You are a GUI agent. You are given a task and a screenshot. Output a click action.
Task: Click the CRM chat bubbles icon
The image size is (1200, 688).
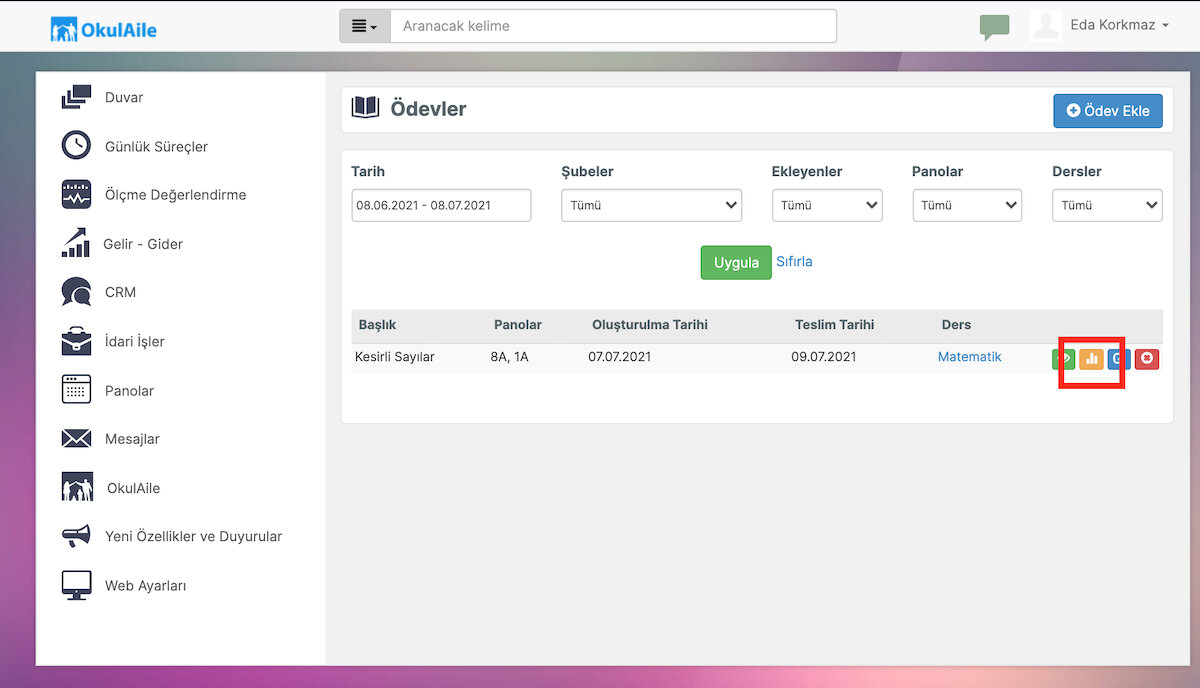[76, 292]
